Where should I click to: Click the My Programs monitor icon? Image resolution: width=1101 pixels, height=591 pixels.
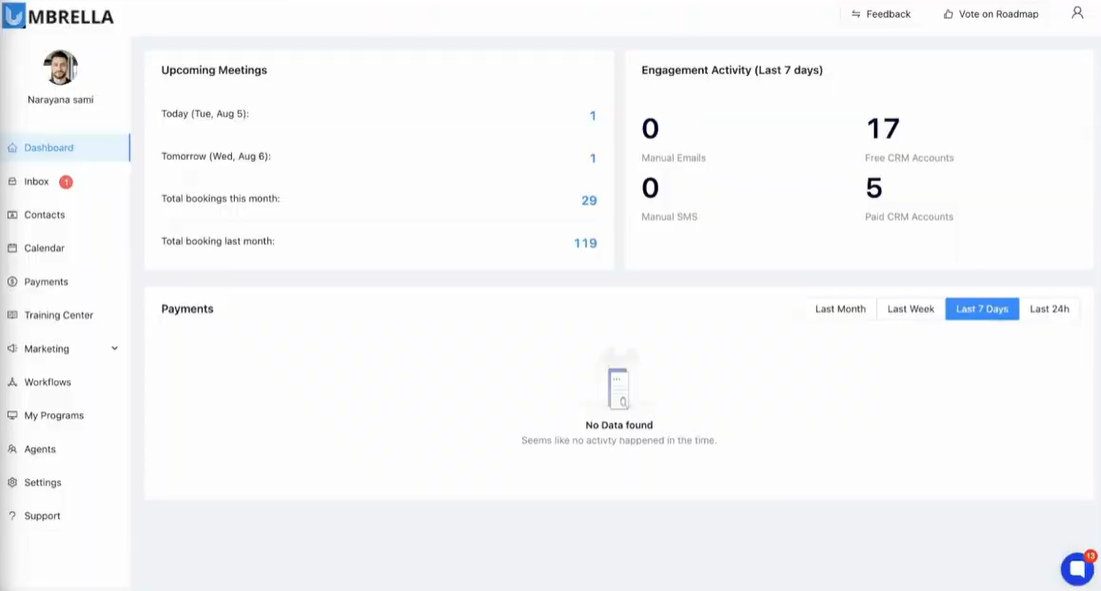pos(12,416)
